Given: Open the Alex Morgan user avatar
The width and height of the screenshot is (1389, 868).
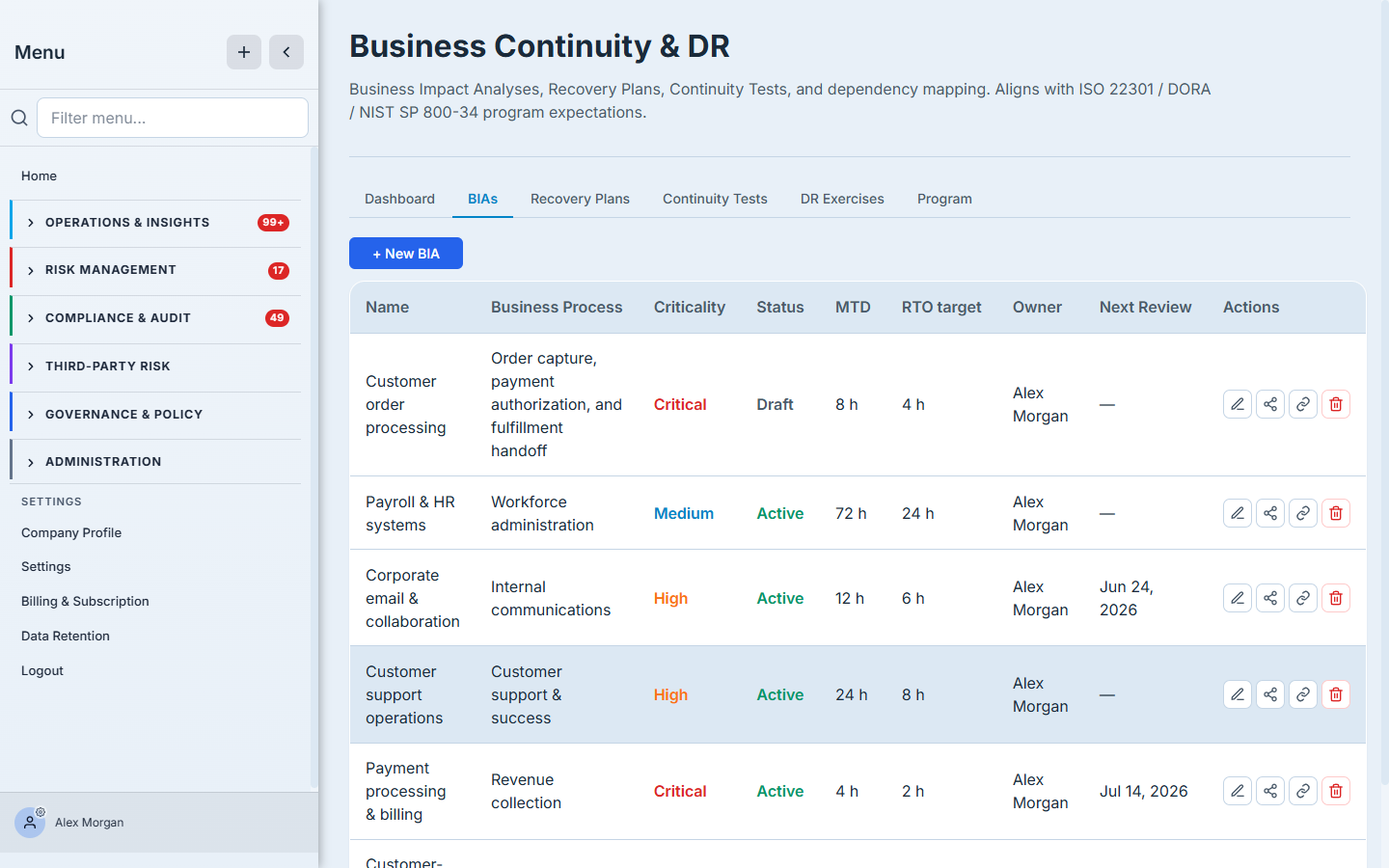Looking at the screenshot, I should tap(30, 823).
